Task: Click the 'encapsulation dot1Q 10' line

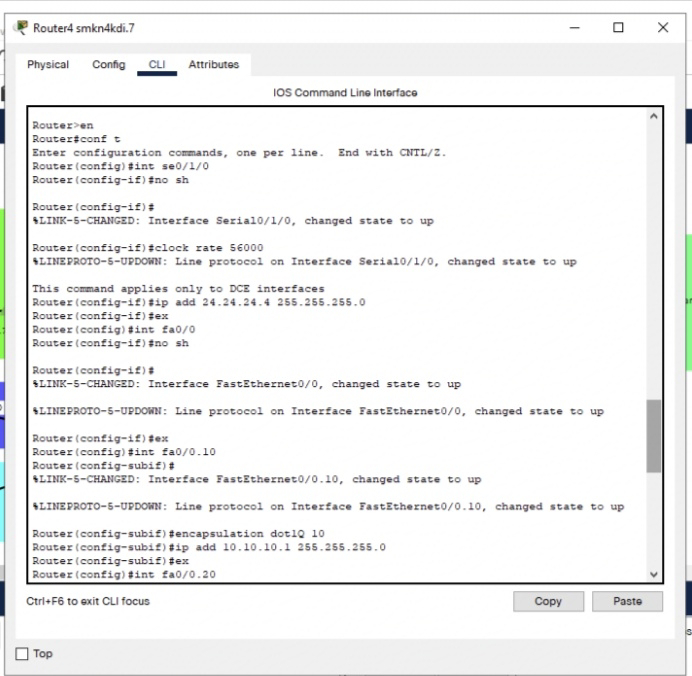Action: (x=178, y=533)
